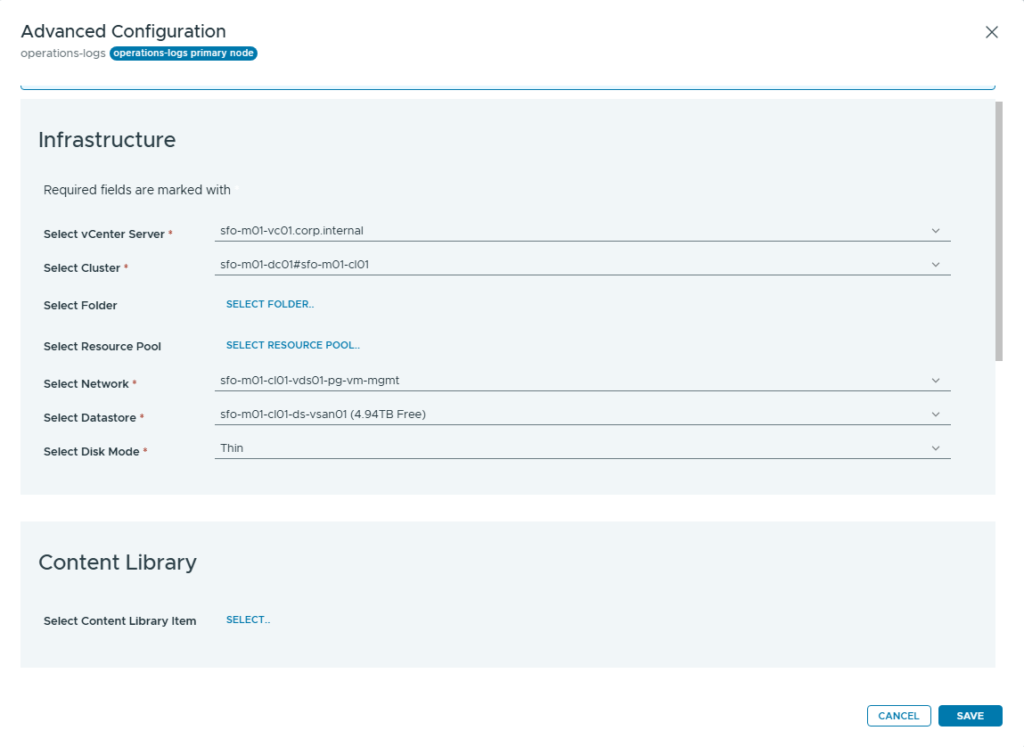
Task: Click the SELECT FOLDER link
Action: [x=270, y=305]
